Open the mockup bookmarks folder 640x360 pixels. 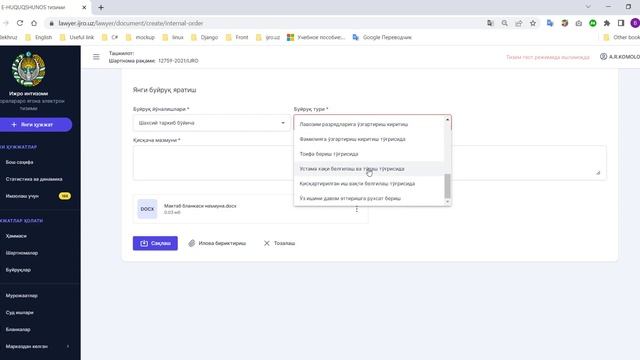[x=140, y=37]
